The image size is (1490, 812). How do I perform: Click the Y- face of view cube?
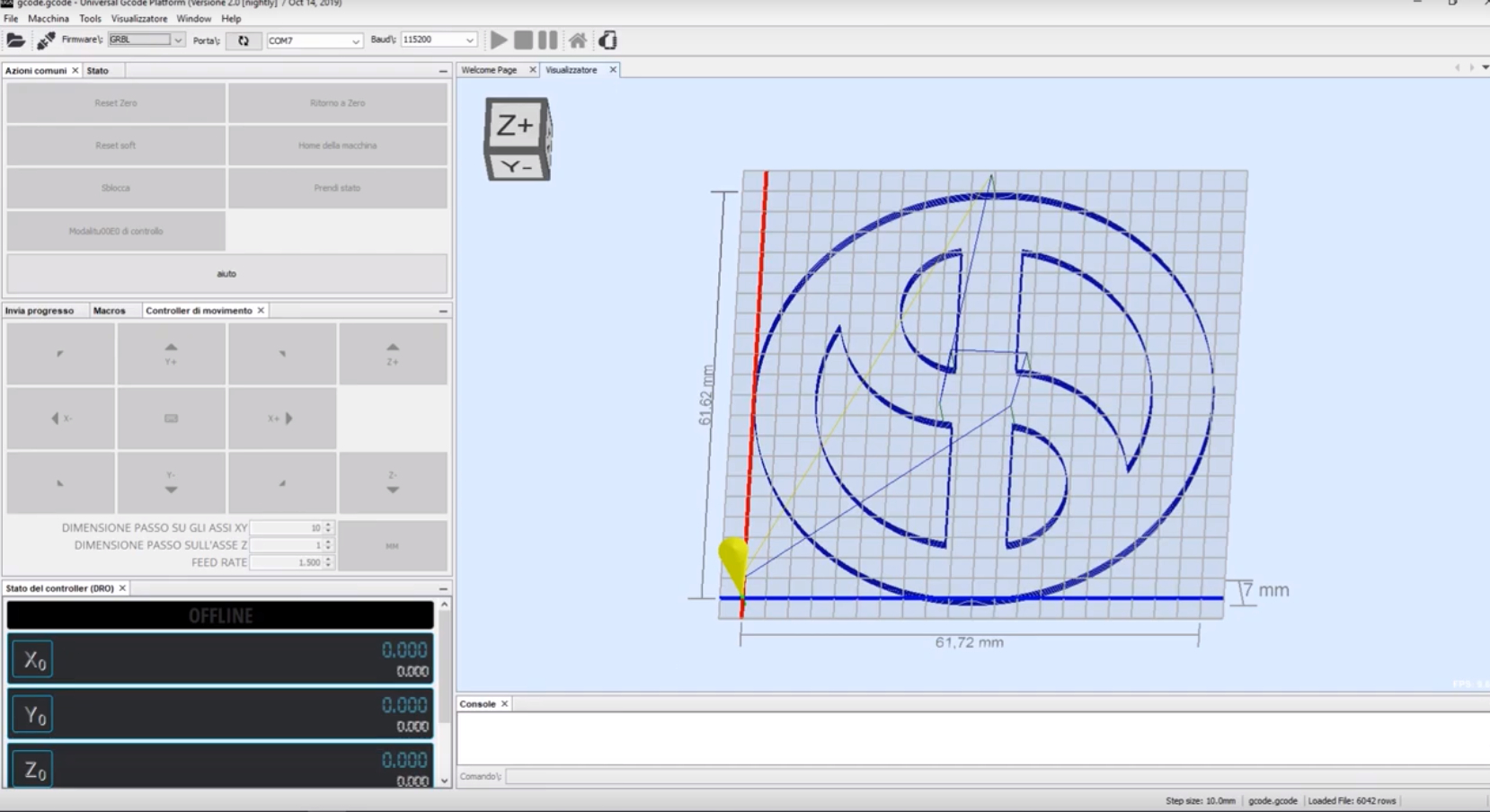[x=517, y=166]
